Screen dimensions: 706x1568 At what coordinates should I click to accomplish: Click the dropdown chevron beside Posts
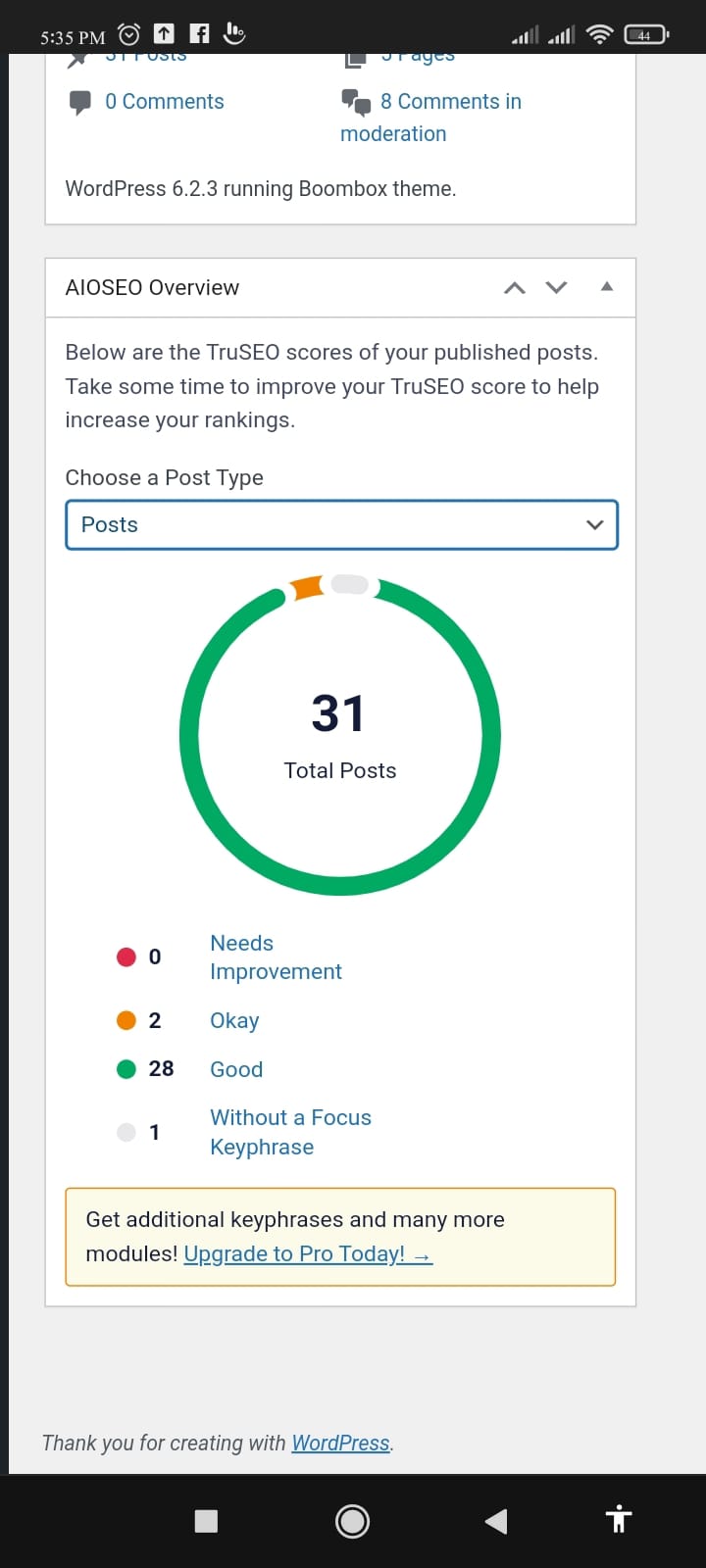click(x=594, y=525)
